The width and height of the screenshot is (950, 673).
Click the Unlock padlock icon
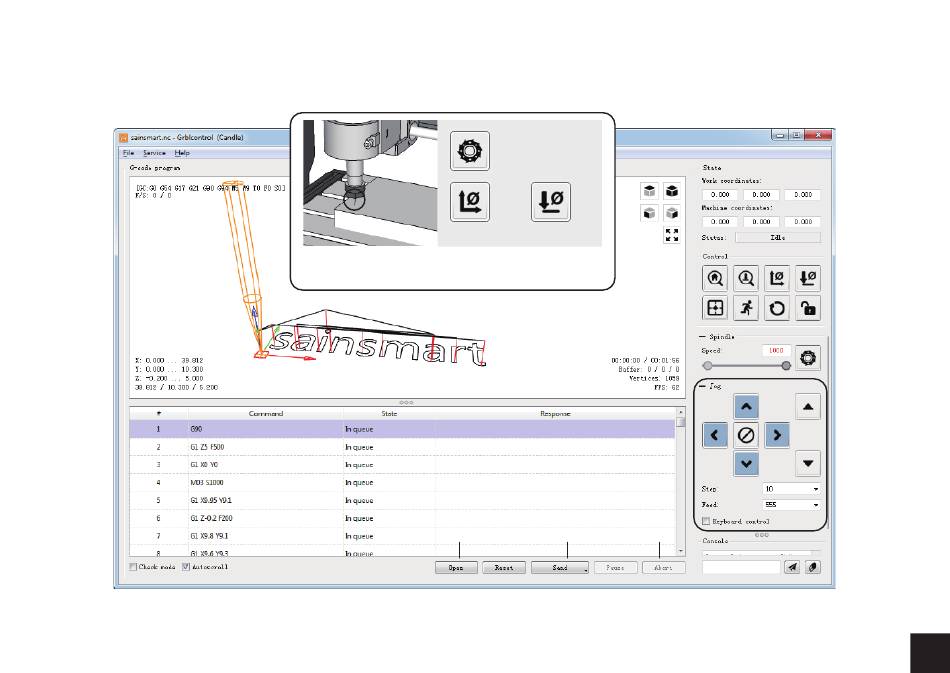(808, 308)
